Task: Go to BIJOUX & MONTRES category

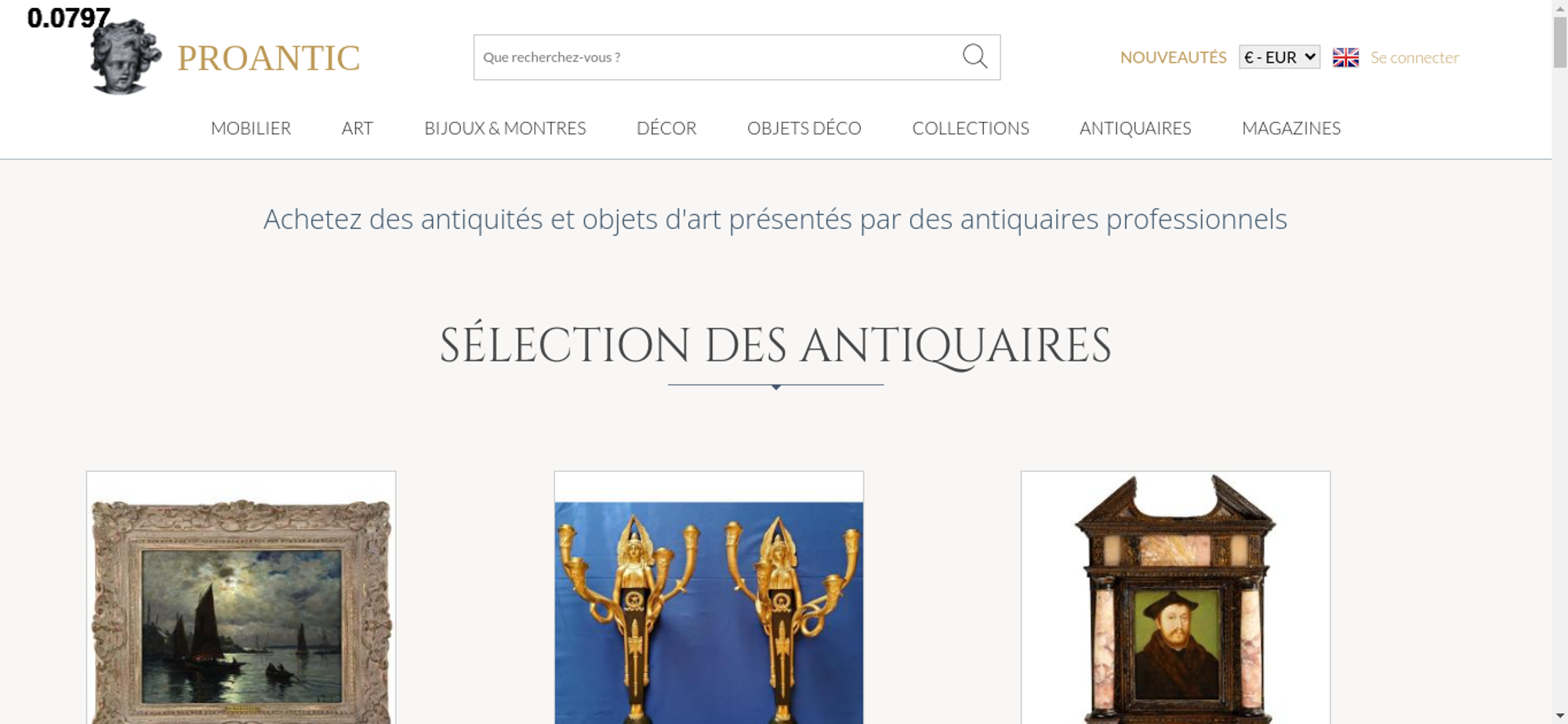Action: (x=505, y=128)
